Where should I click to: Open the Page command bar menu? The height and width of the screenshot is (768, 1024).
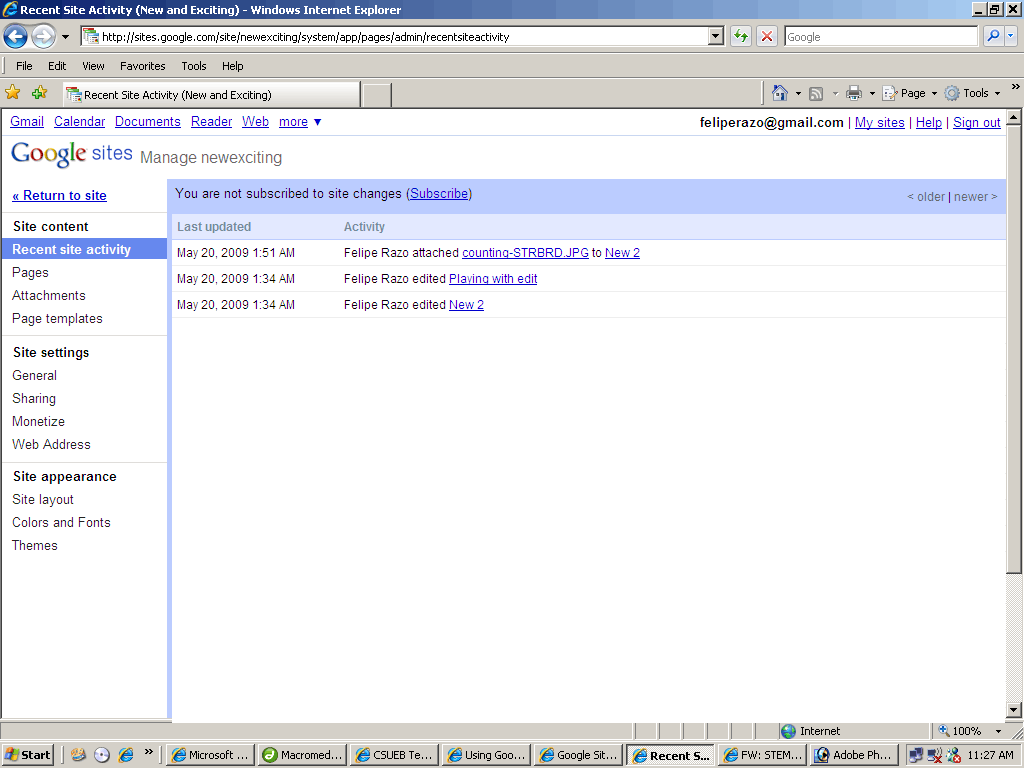(909, 93)
